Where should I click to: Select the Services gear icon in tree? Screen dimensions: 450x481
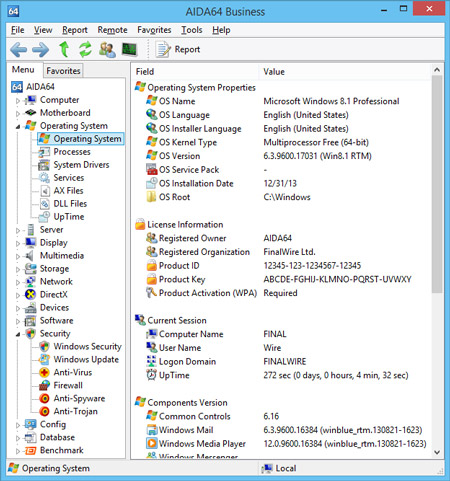[x=44, y=178]
